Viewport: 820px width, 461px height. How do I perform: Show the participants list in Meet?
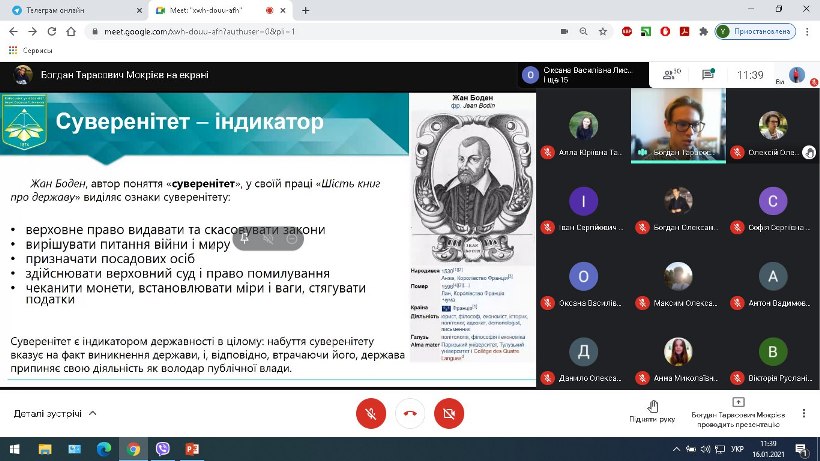pos(671,75)
